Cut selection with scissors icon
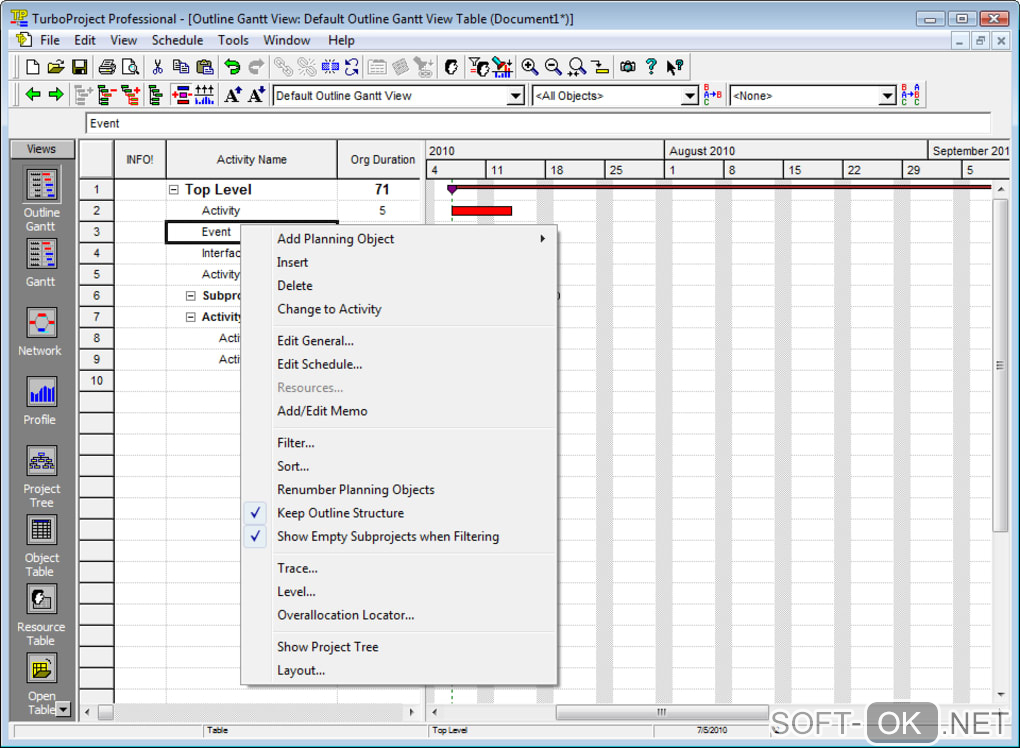 tap(157, 66)
